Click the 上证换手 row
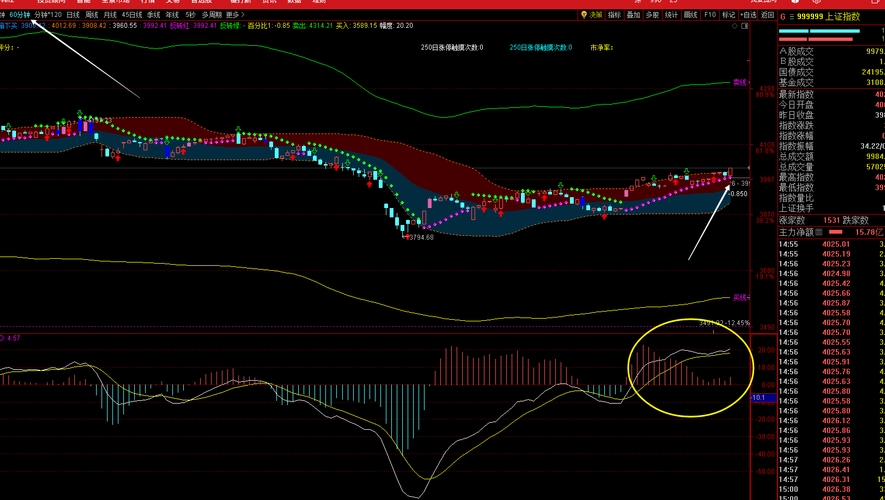Screen dimensions: 885x500 831,208
